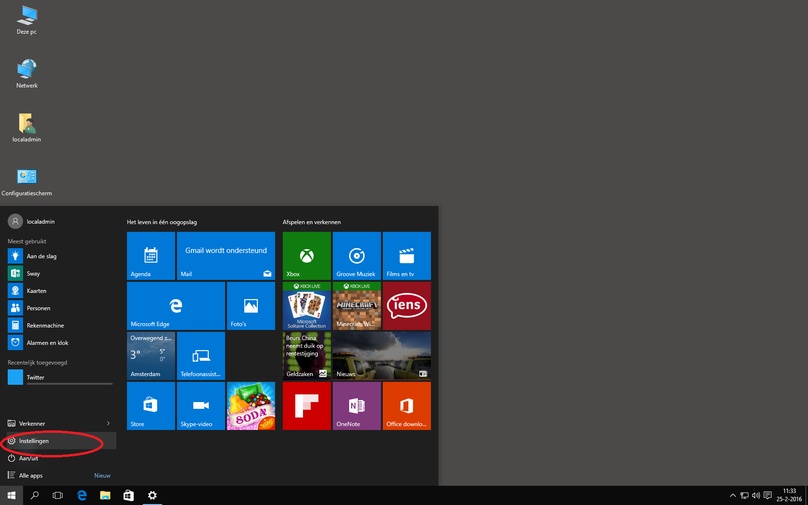Open the Telefoonassistent tile

[201, 356]
